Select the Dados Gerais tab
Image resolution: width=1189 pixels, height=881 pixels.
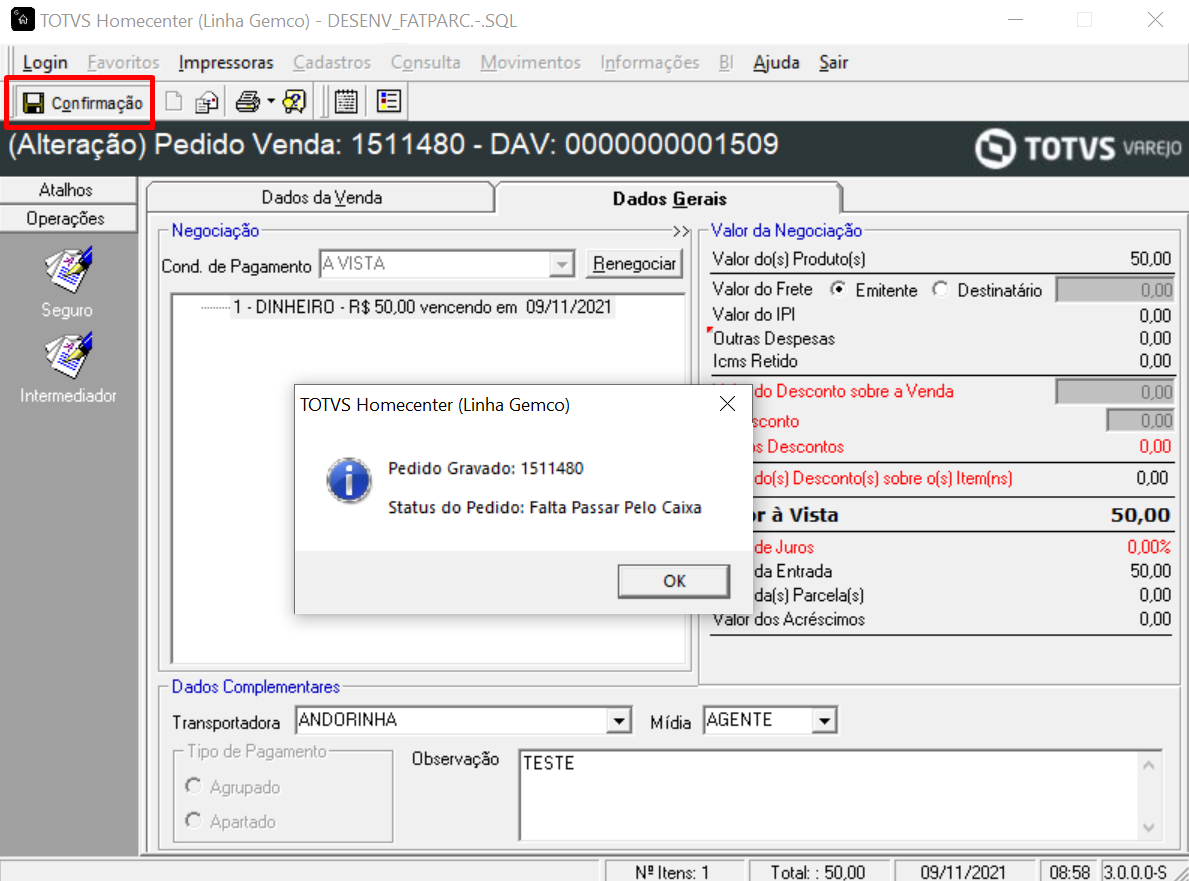click(x=669, y=199)
